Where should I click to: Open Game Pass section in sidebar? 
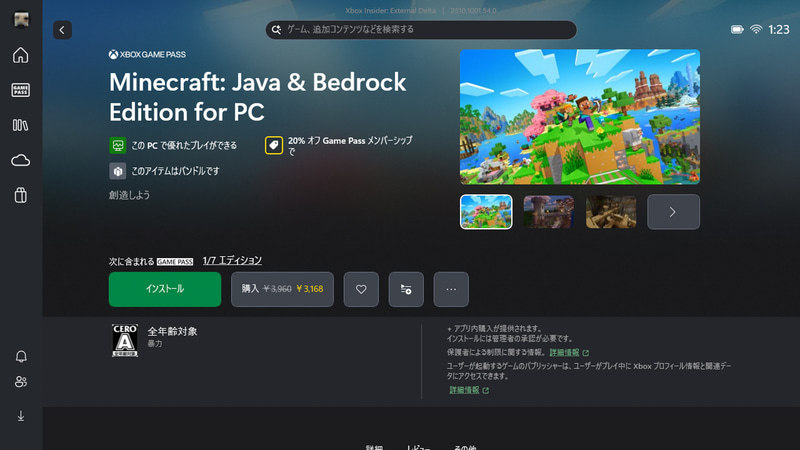click(x=21, y=90)
